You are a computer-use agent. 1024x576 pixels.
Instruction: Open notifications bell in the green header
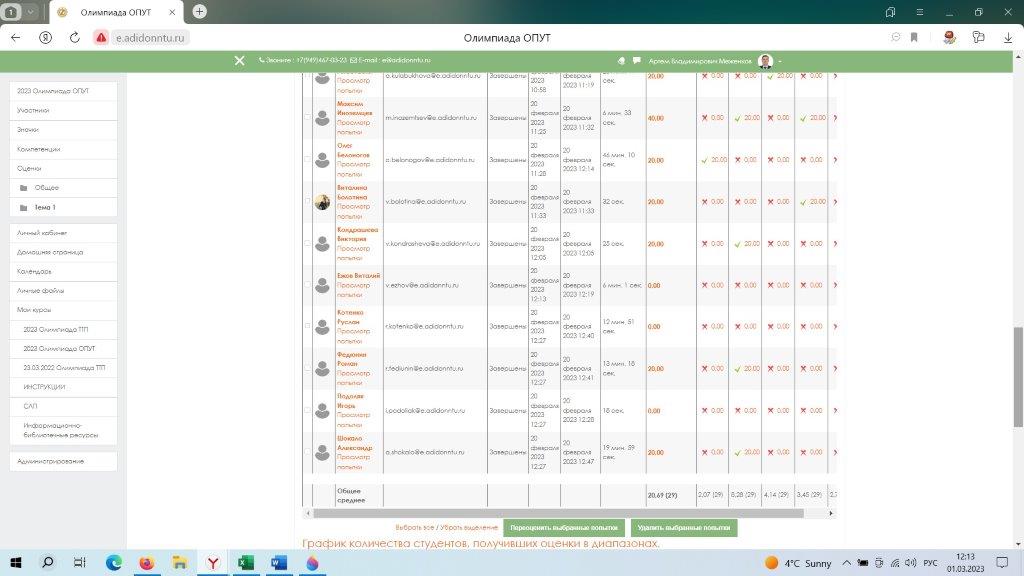[x=621, y=60]
